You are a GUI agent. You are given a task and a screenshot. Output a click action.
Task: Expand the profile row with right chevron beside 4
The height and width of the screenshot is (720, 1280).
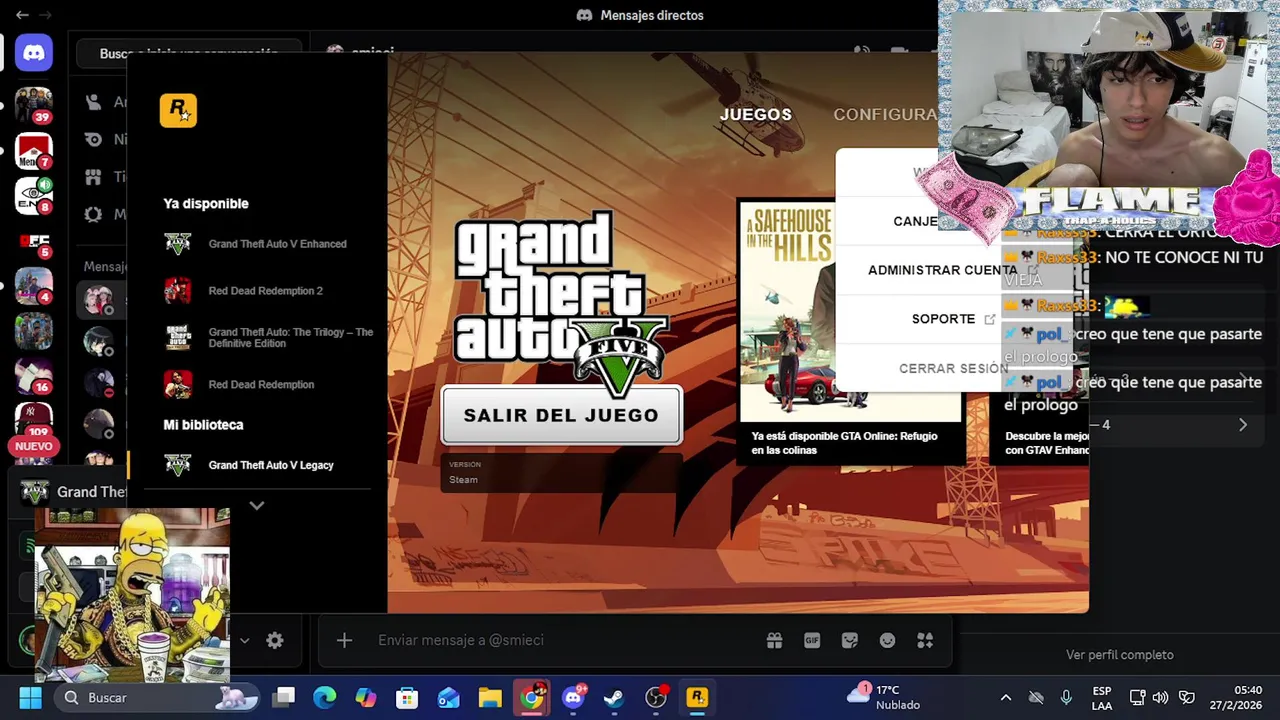pos(1243,425)
